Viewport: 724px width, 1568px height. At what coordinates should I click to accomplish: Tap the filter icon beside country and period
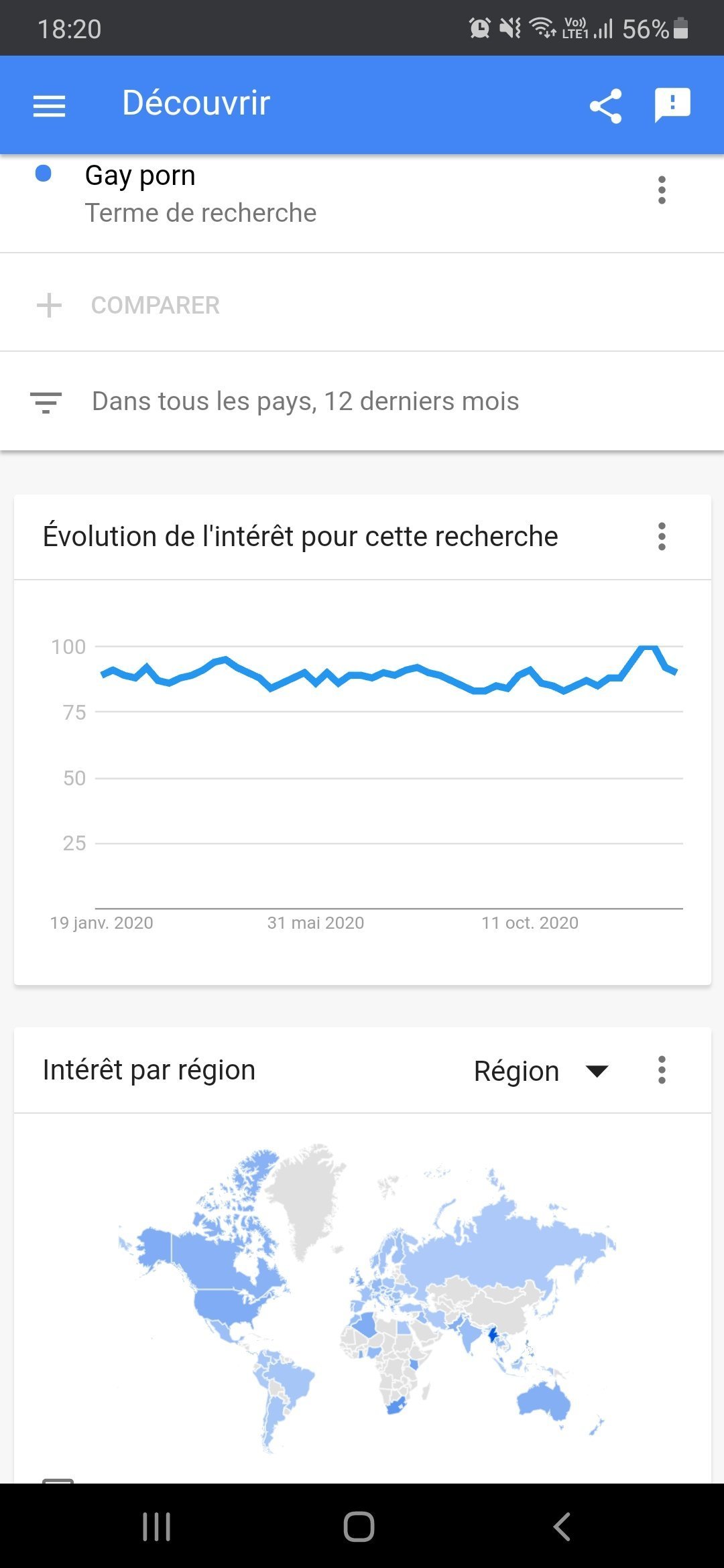point(46,402)
